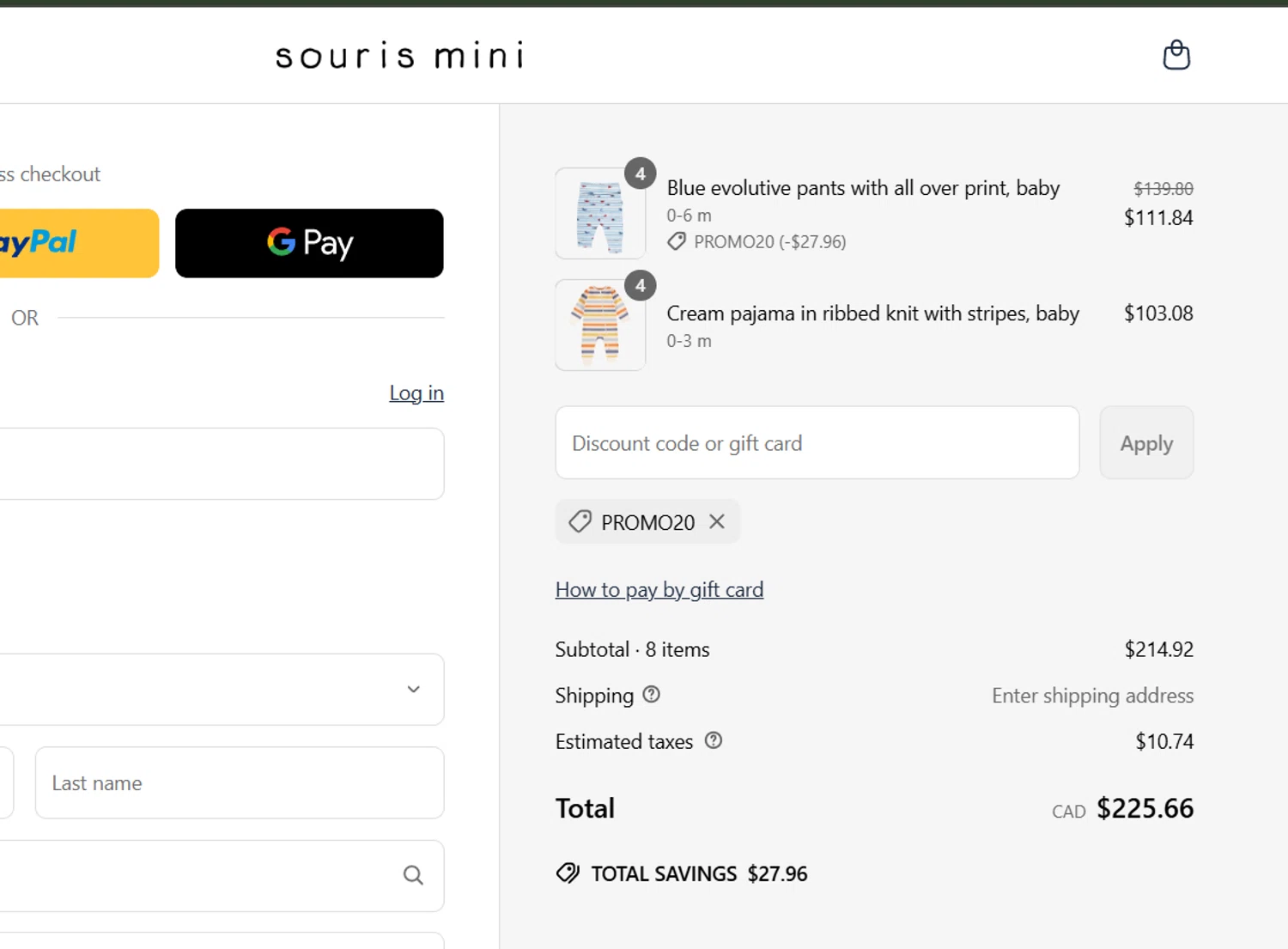This screenshot has height=949, width=1288.
Task: Click the PROMO20 tag icon under blue pants
Action: [x=677, y=241]
